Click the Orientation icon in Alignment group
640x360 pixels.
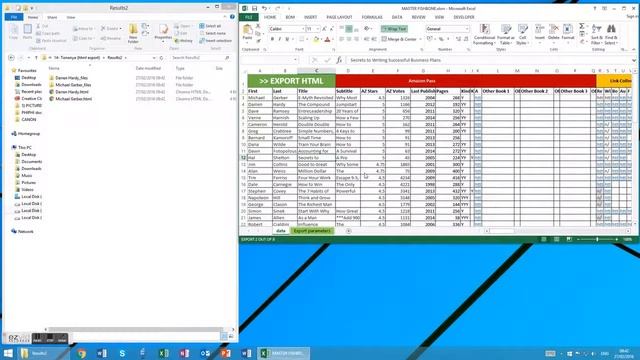click(x=367, y=29)
